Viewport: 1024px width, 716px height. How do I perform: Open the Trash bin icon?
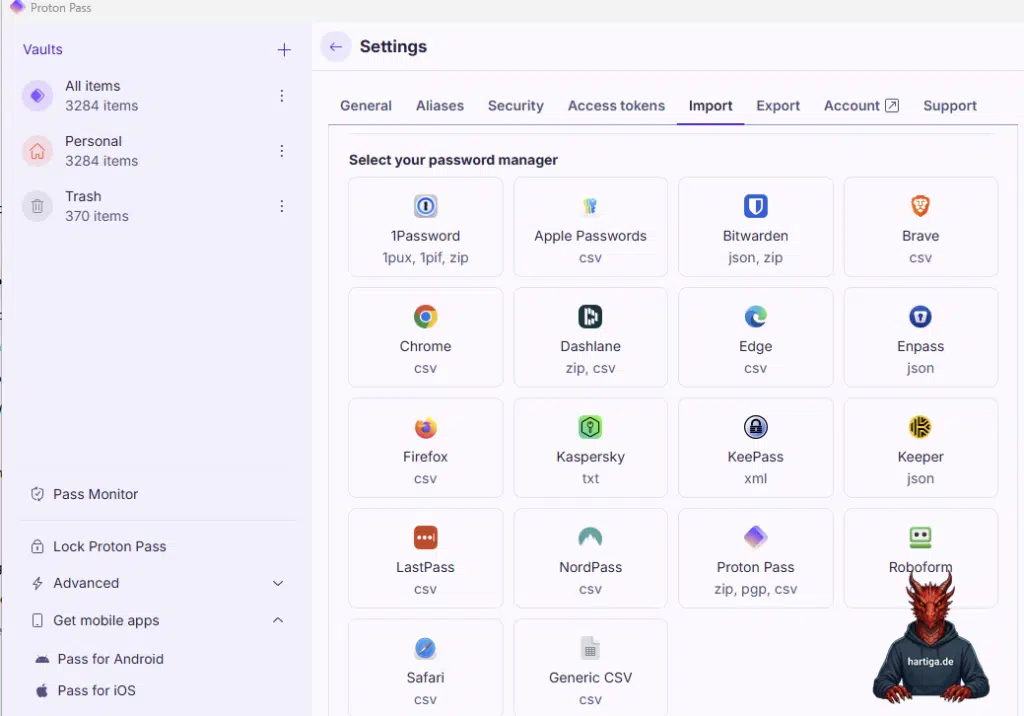point(37,206)
